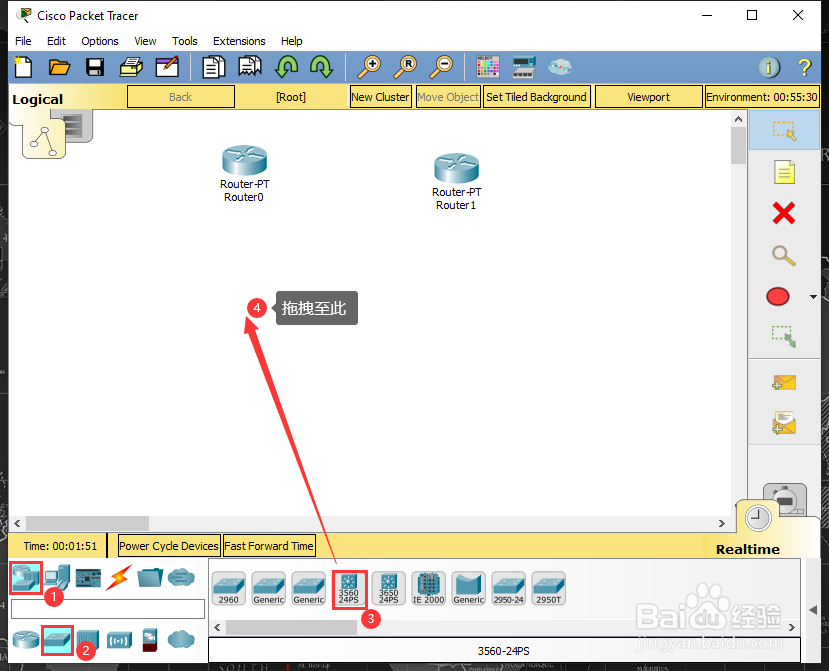This screenshot has height=671, width=829.
Task: Open contents help question mark icon
Action: [804, 67]
